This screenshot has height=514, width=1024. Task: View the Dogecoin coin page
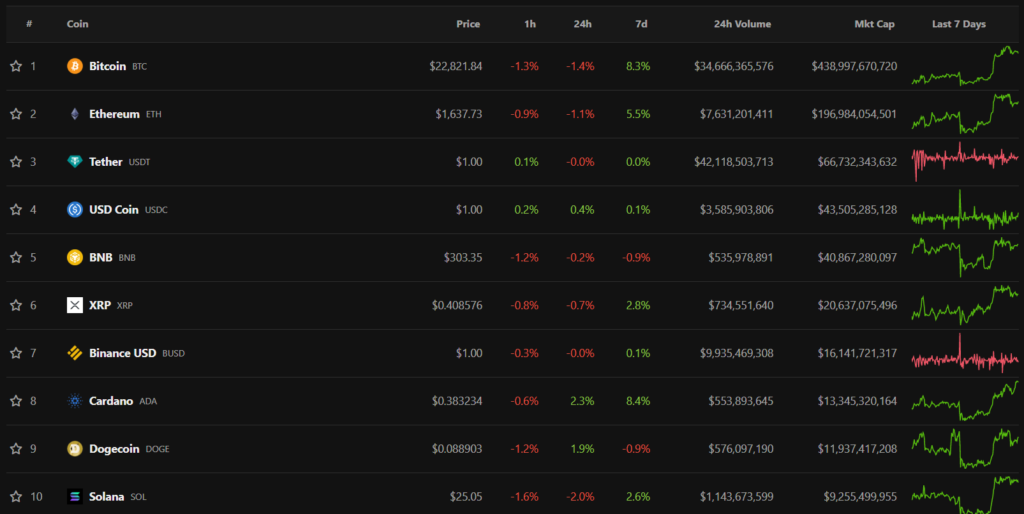pos(114,449)
